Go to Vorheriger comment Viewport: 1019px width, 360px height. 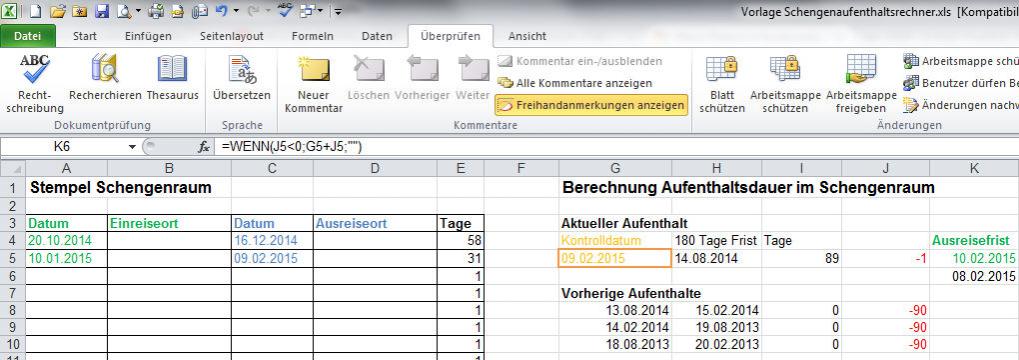coord(422,78)
